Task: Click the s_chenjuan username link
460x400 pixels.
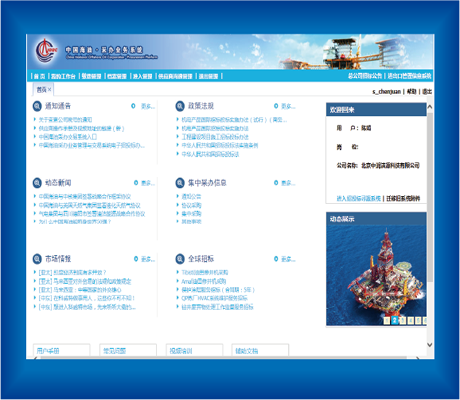Action: pos(387,91)
